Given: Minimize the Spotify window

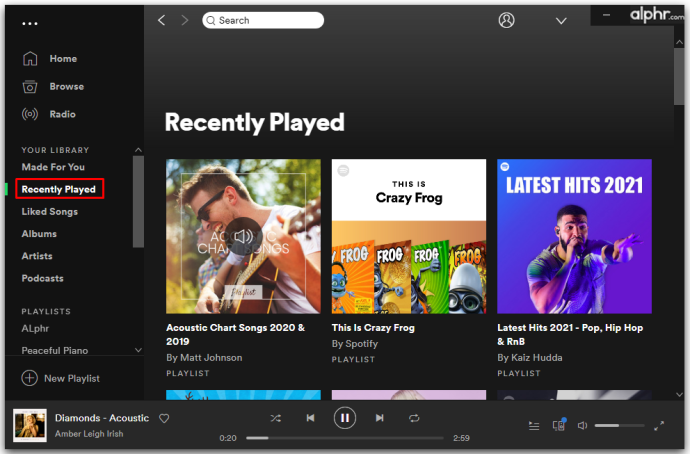Looking at the screenshot, I should 606,15.
